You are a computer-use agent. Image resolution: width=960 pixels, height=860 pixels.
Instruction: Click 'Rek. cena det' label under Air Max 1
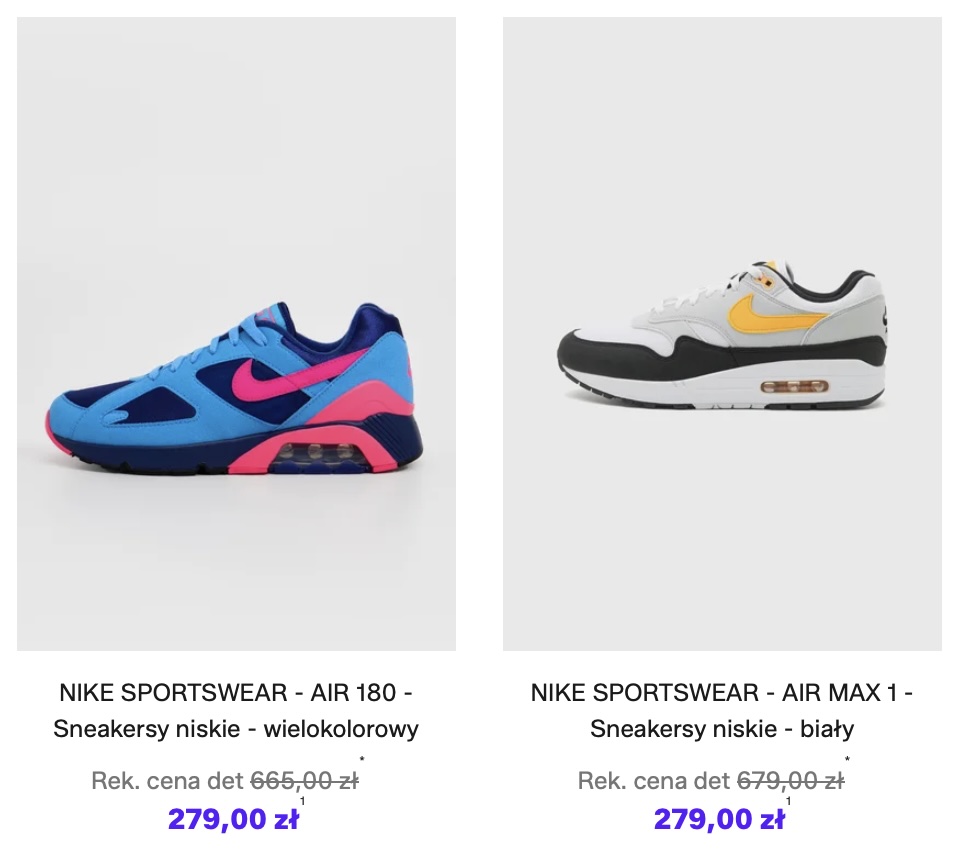pyautogui.click(x=654, y=781)
